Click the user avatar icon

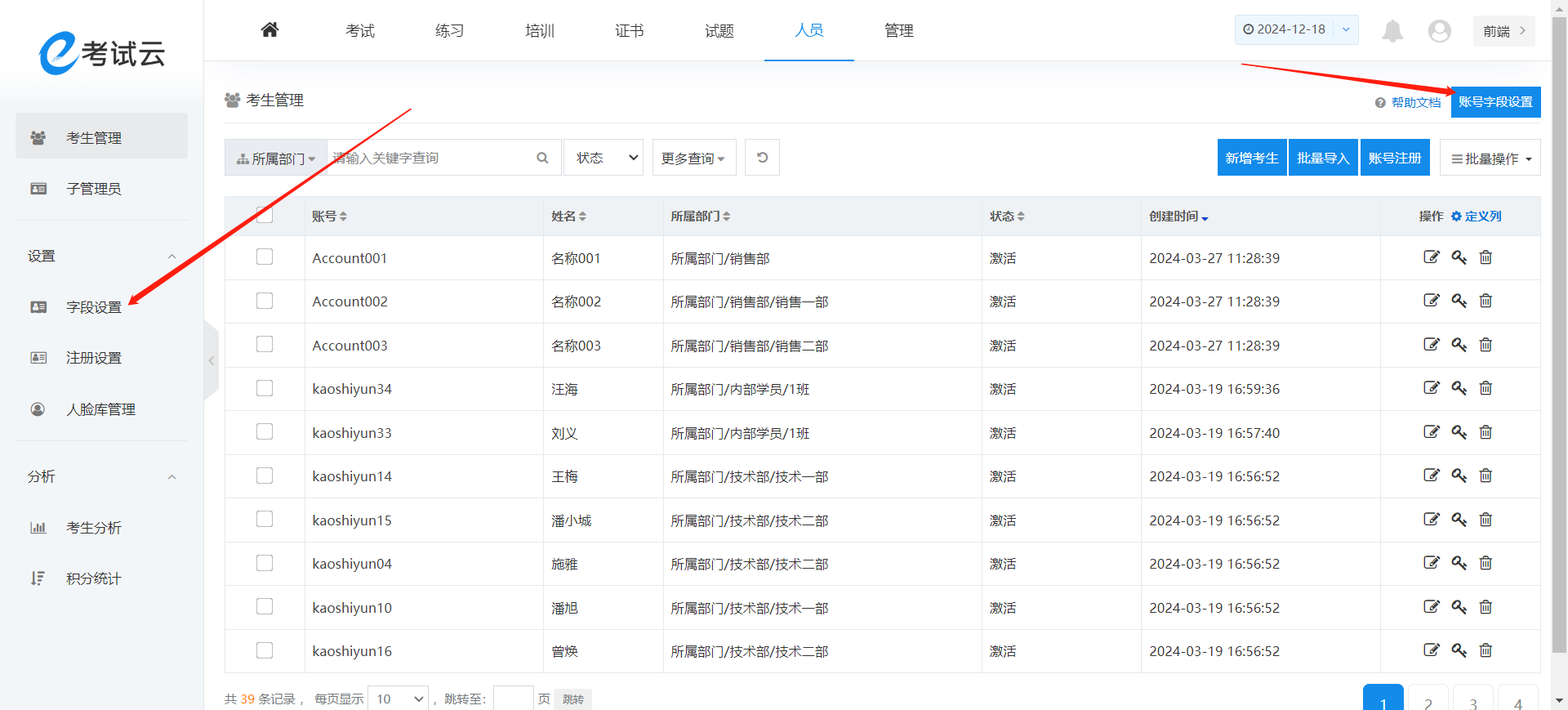pyautogui.click(x=1439, y=31)
